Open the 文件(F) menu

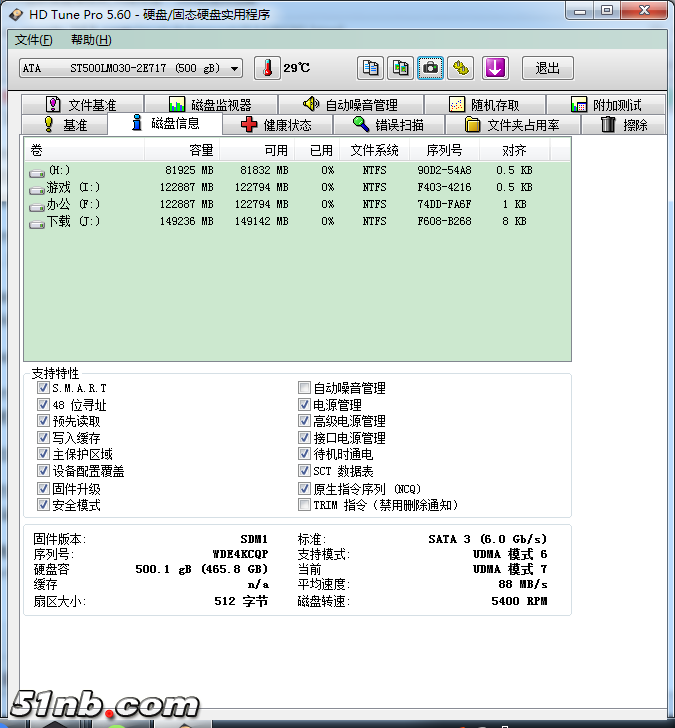34,40
